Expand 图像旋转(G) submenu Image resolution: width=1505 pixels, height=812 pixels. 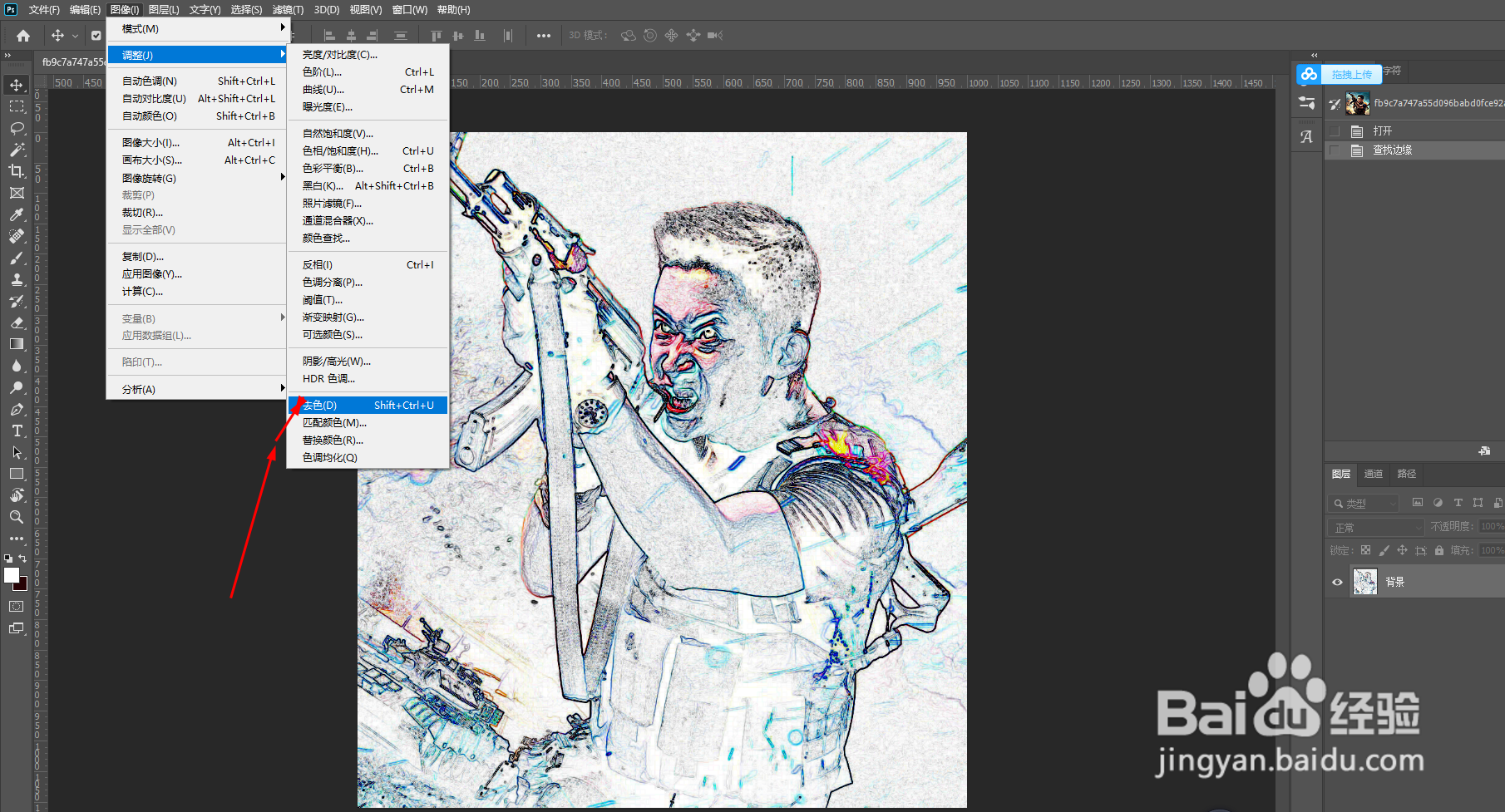[197, 178]
